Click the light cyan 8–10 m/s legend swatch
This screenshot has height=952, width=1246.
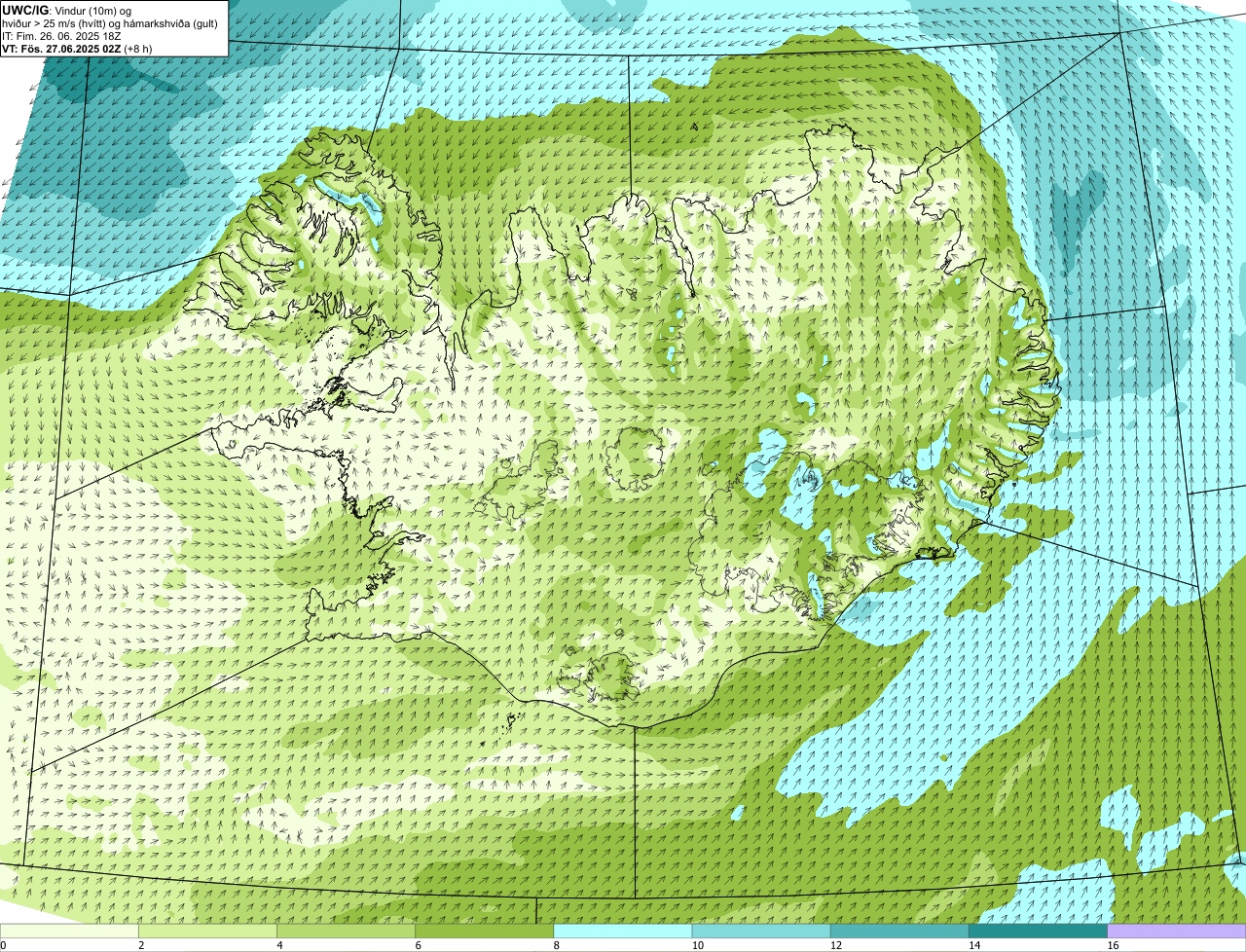pyautogui.click(x=623, y=931)
